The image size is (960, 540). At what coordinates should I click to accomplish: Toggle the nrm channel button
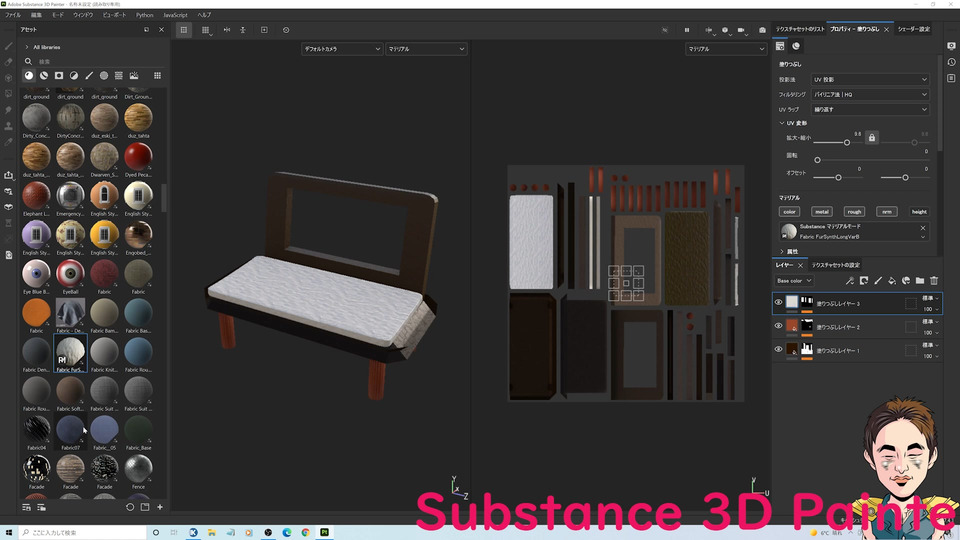(x=887, y=211)
